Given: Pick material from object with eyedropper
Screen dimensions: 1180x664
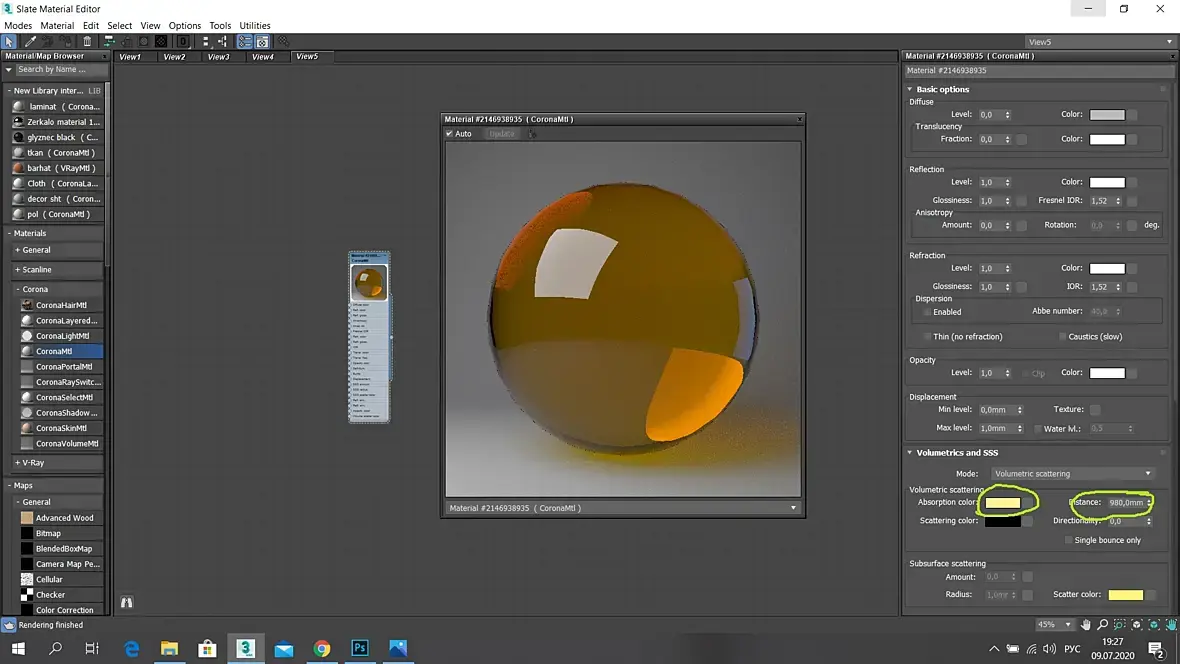Looking at the screenshot, I should pos(30,41).
